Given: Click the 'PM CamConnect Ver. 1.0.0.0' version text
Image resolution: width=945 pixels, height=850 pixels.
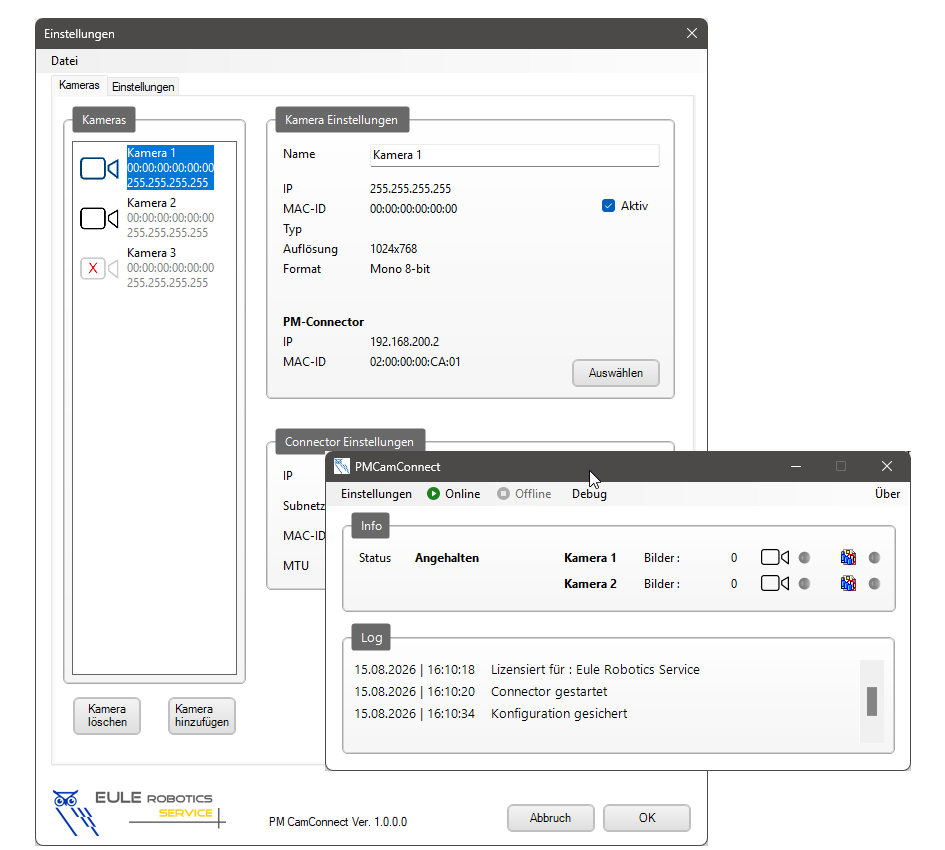Looking at the screenshot, I should point(338,822).
